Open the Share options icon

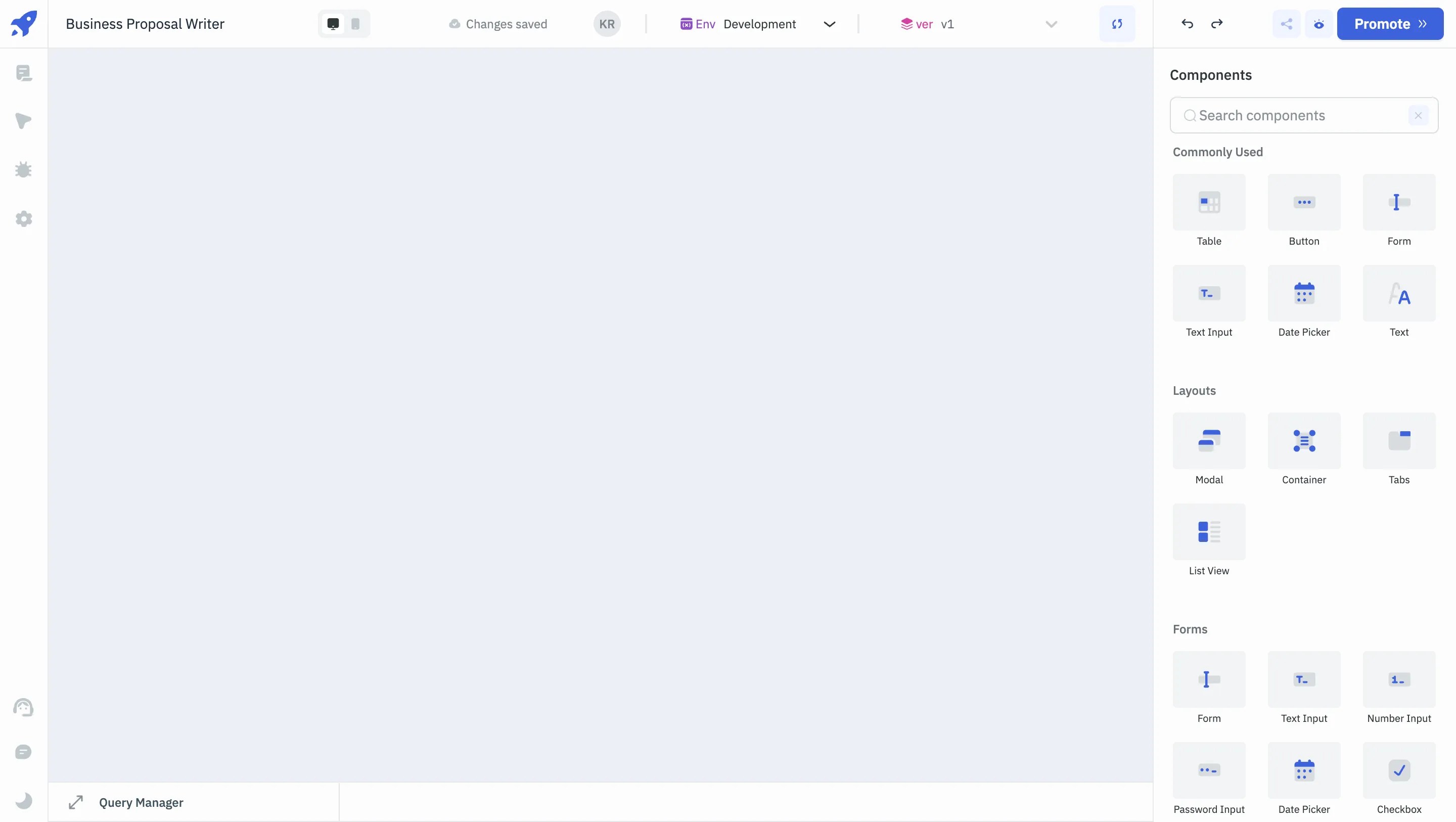(x=1287, y=24)
